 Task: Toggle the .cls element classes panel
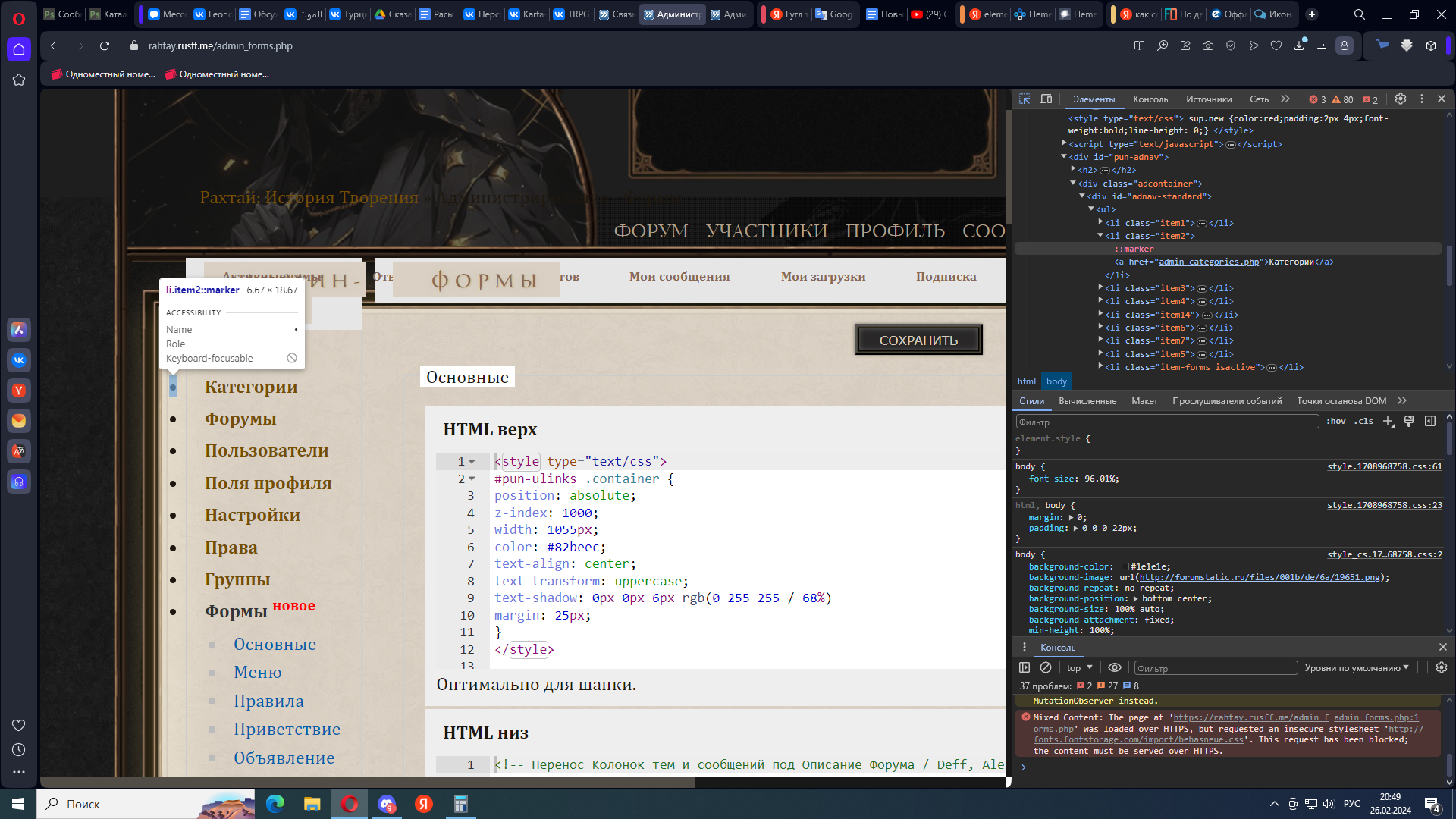pyautogui.click(x=1364, y=422)
